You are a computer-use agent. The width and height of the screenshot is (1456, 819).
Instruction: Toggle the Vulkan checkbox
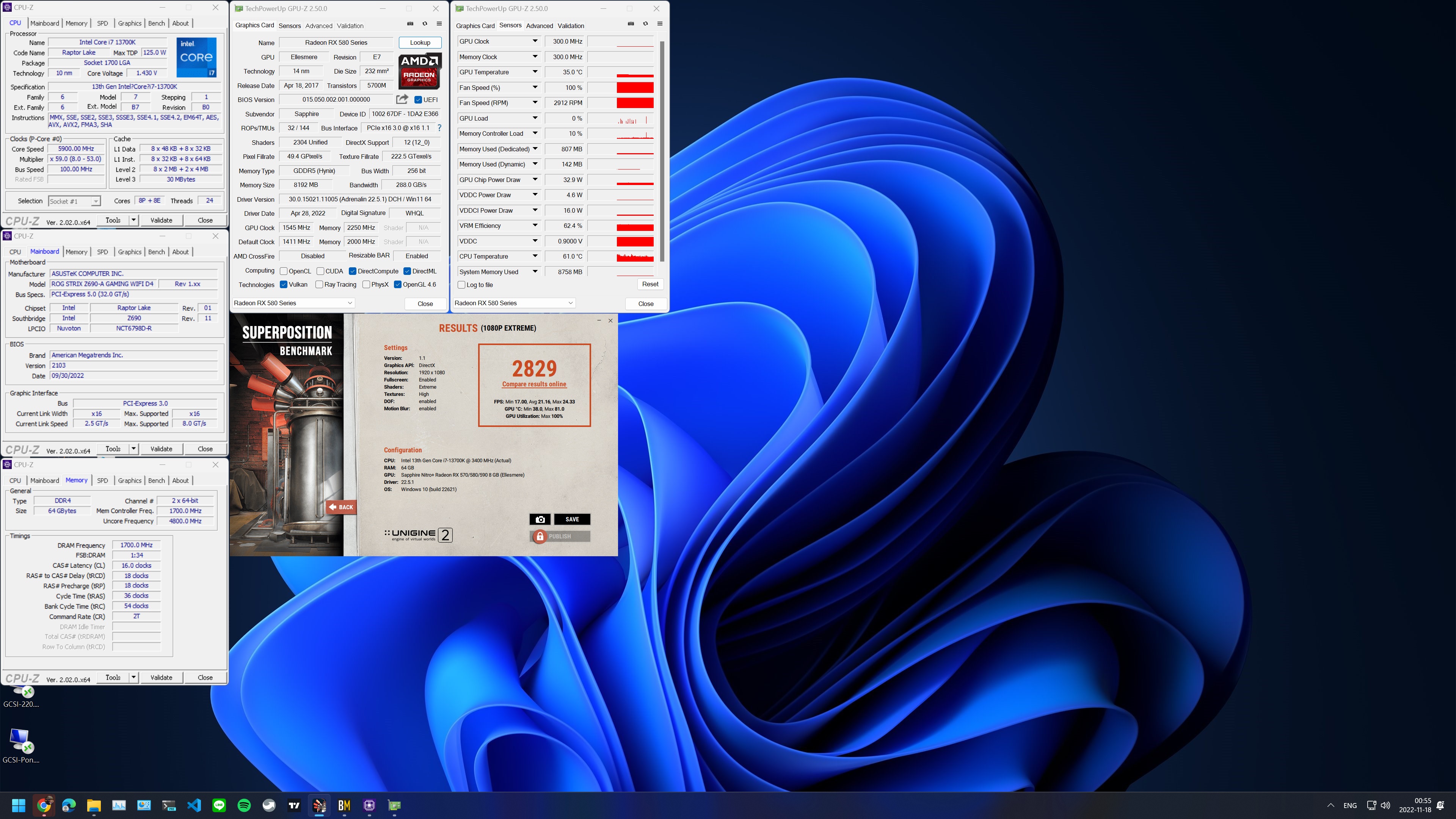point(284,284)
